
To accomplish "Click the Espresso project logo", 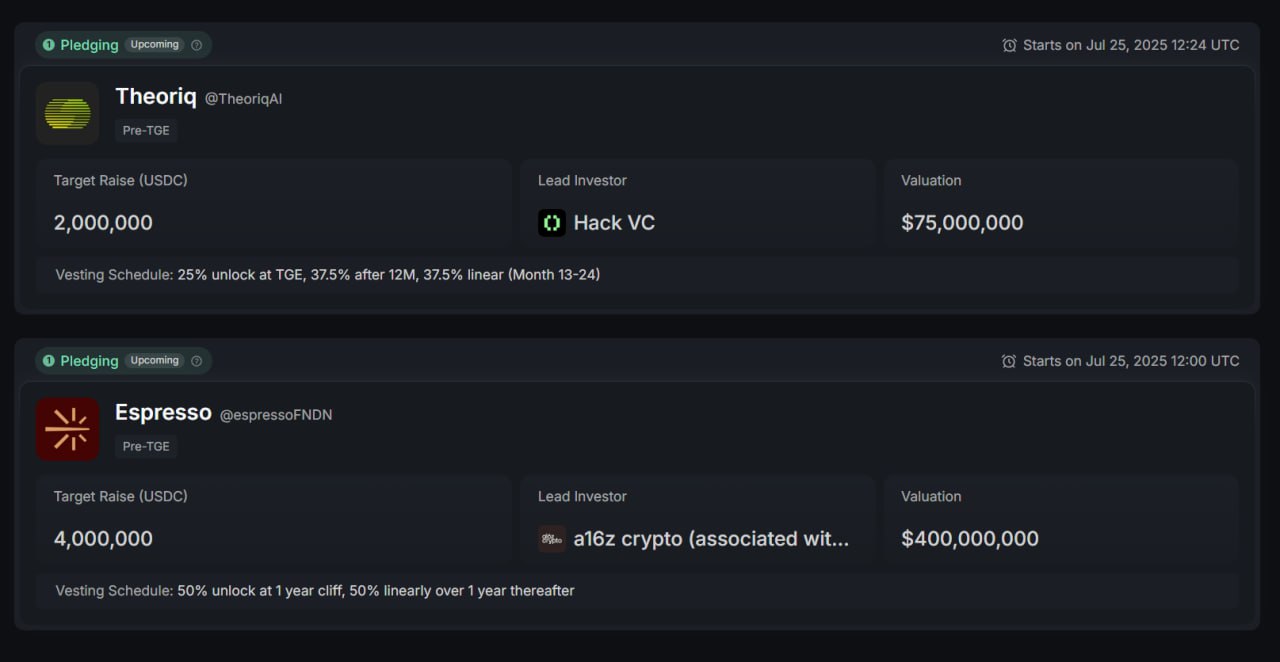I will [68, 429].
